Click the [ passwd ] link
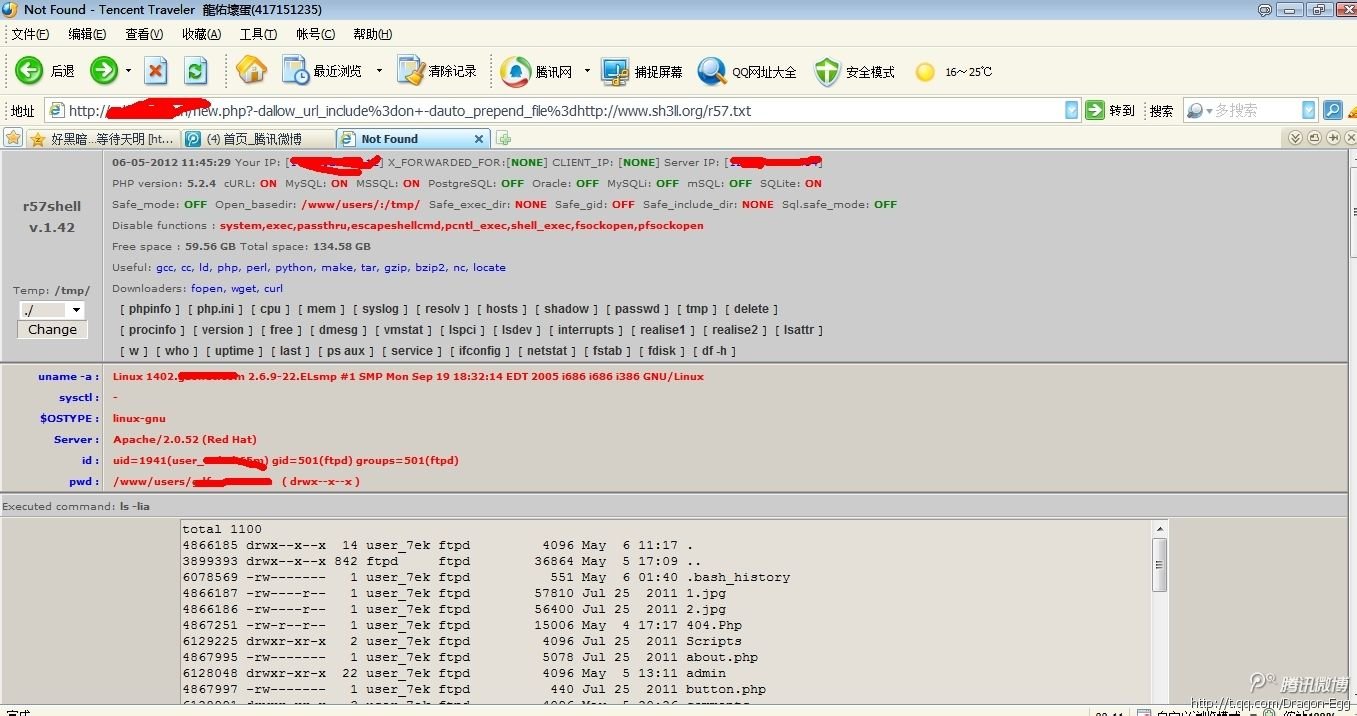The image size is (1357, 716). click(637, 309)
